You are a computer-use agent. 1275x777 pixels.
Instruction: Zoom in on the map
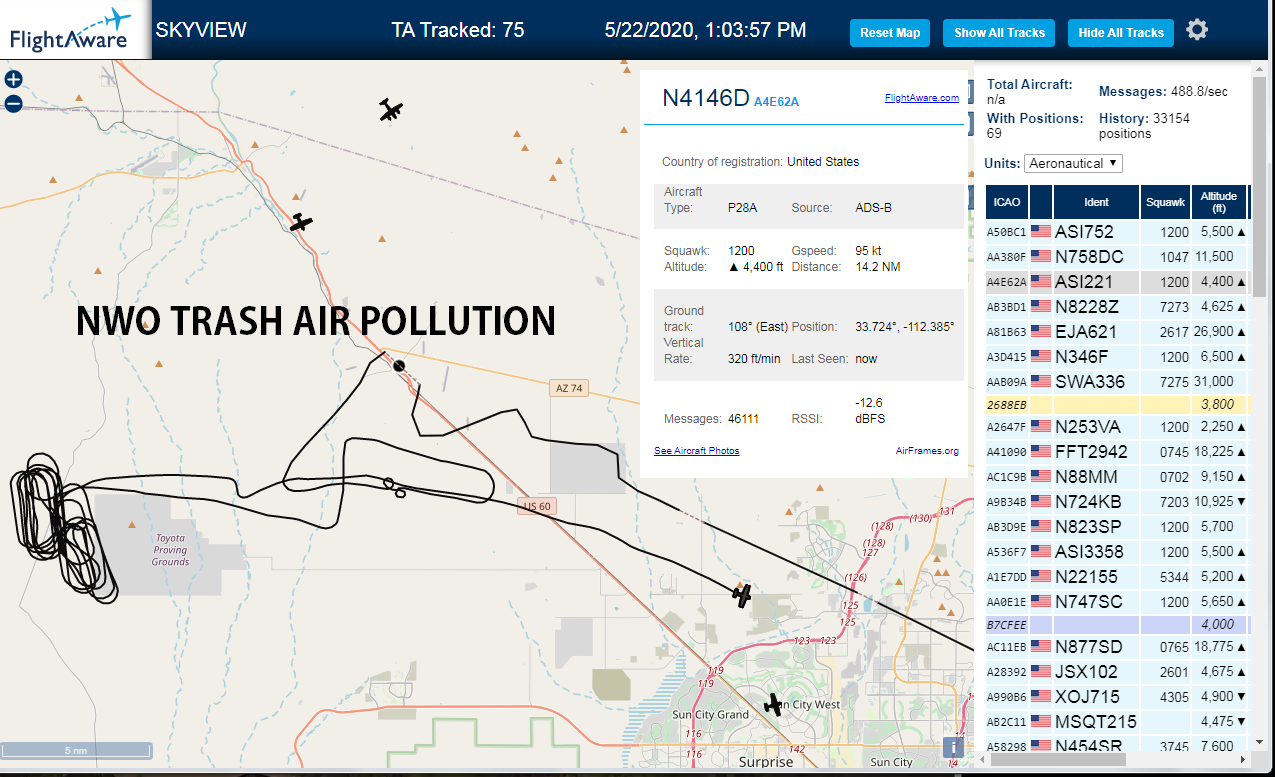tap(13, 80)
